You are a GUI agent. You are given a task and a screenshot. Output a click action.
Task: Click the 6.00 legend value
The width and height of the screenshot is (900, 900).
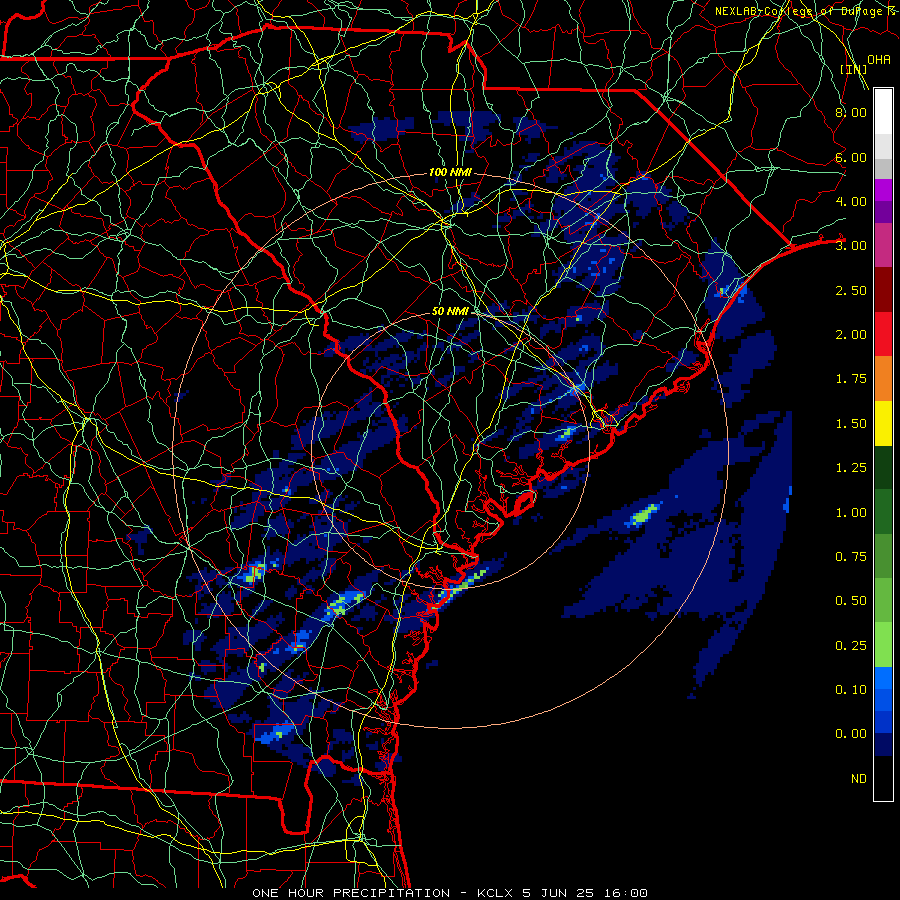(851, 157)
